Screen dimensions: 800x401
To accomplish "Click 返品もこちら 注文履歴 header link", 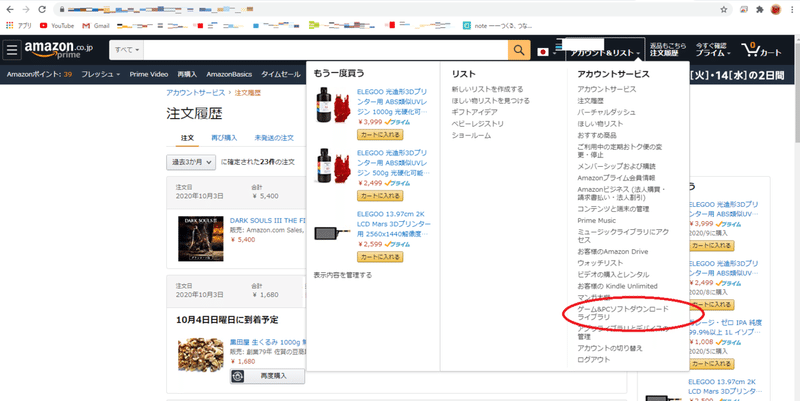I will coord(668,49).
